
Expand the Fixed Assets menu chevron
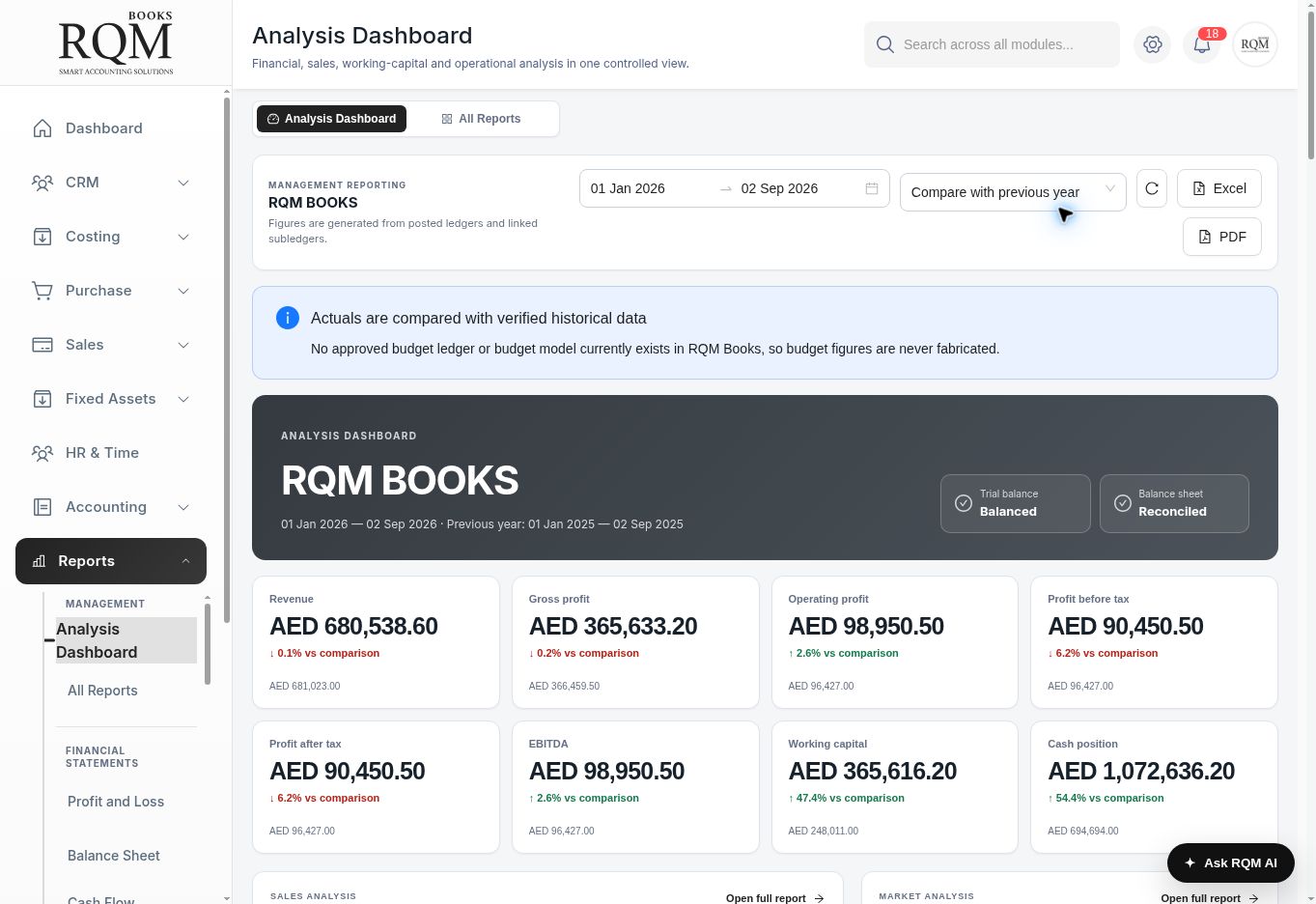tap(183, 399)
